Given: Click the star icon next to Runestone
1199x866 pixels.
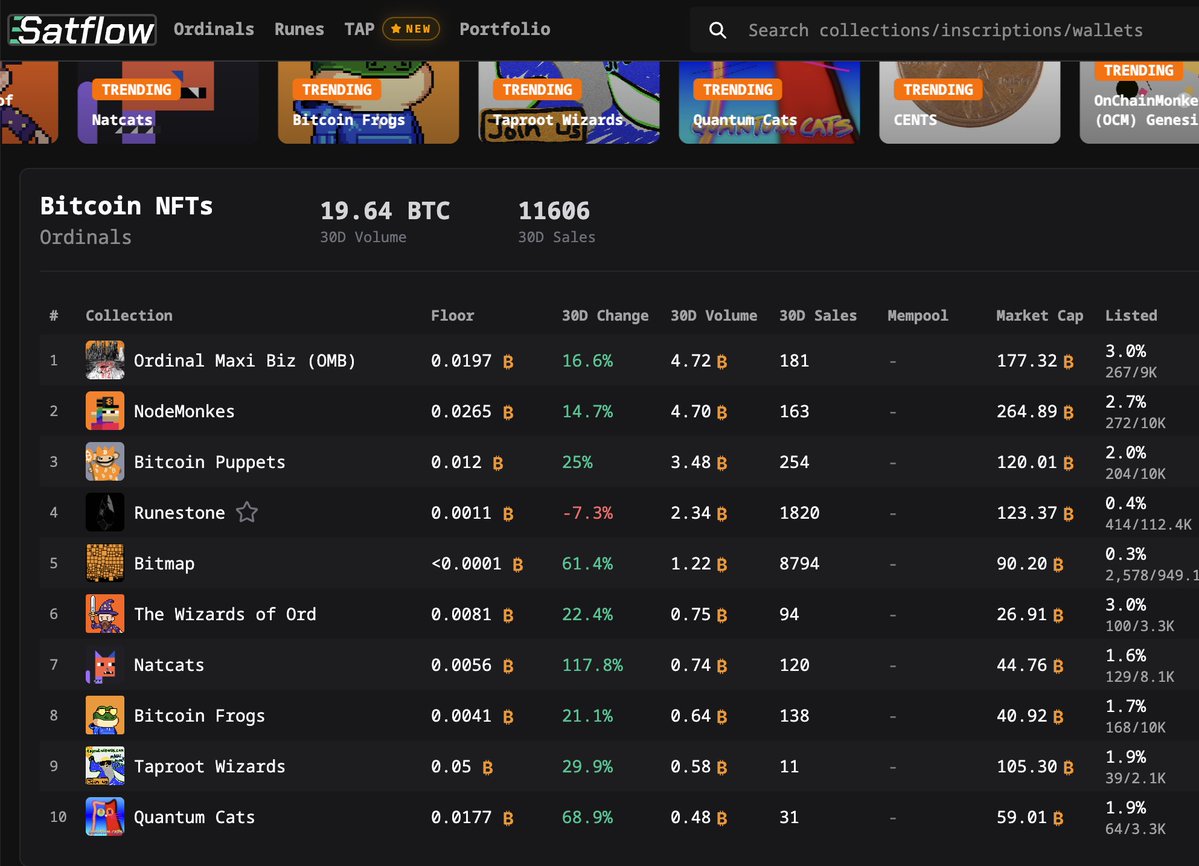Looking at the screenshot, I should [x=246, y=512].
